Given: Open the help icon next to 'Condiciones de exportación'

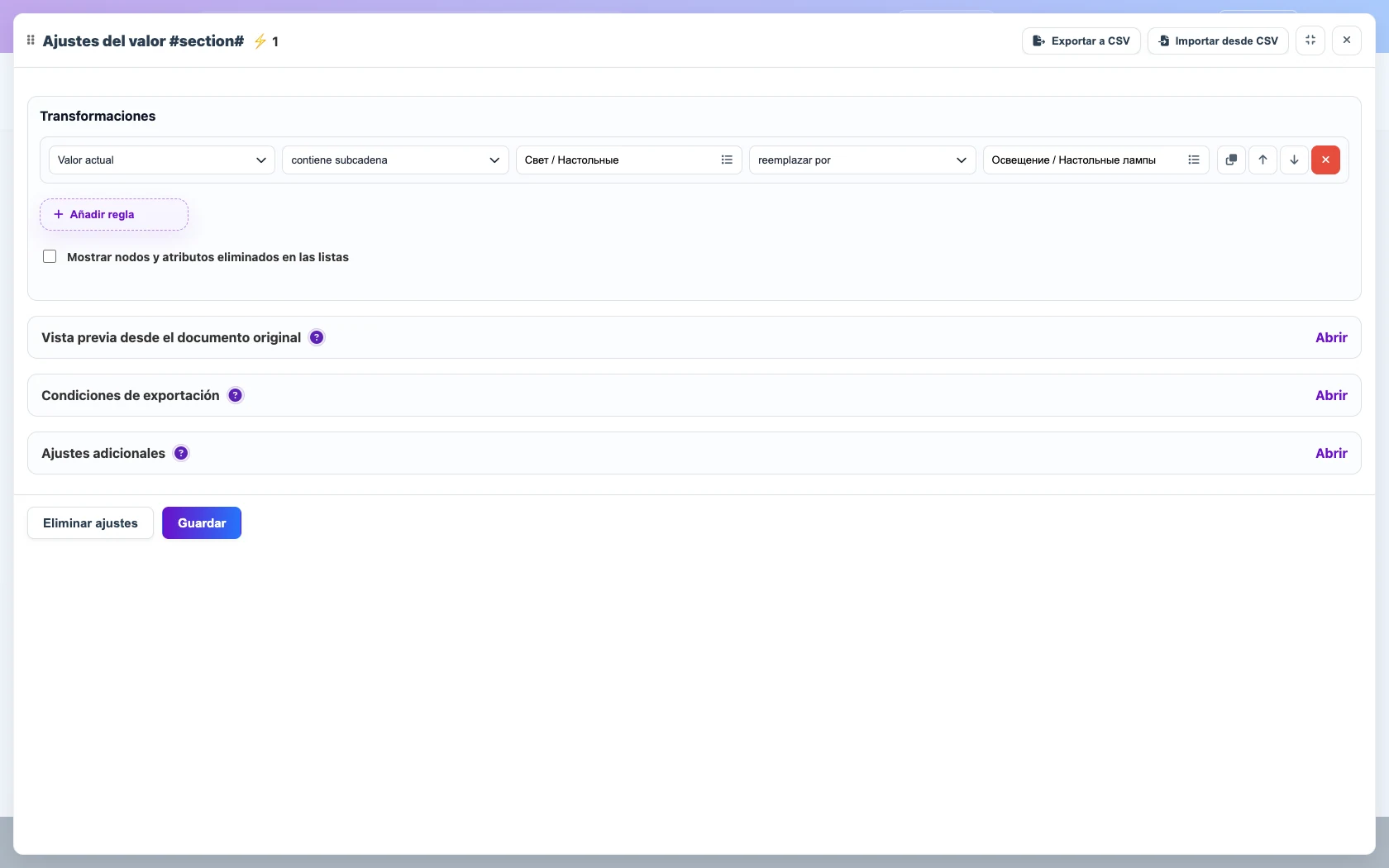Looking at the screenshot, I should [x=236, y=395].
